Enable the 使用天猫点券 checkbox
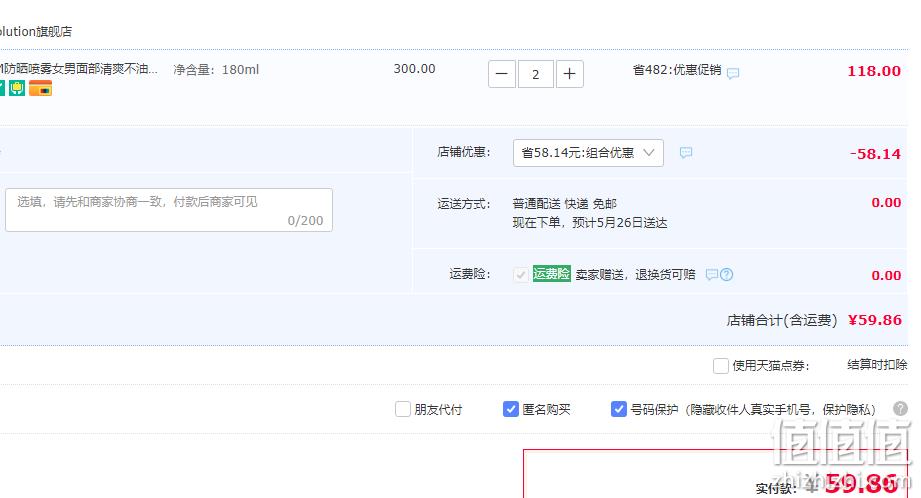The image size is (921, 498). click(721, 366)
